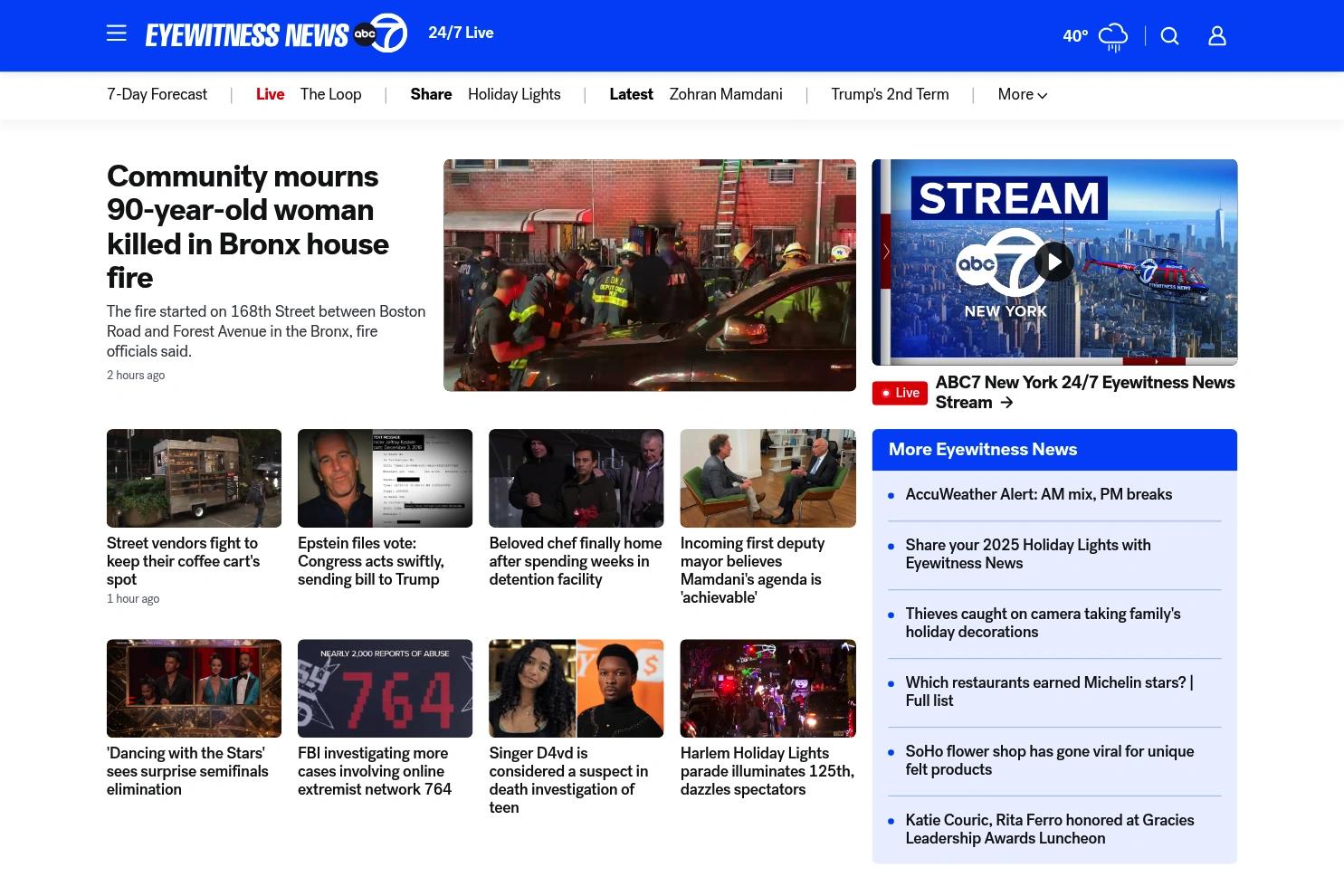Read street vendors coffee cart story
The width and height of the screenshot is (1344, 896).
click(184, 561)
